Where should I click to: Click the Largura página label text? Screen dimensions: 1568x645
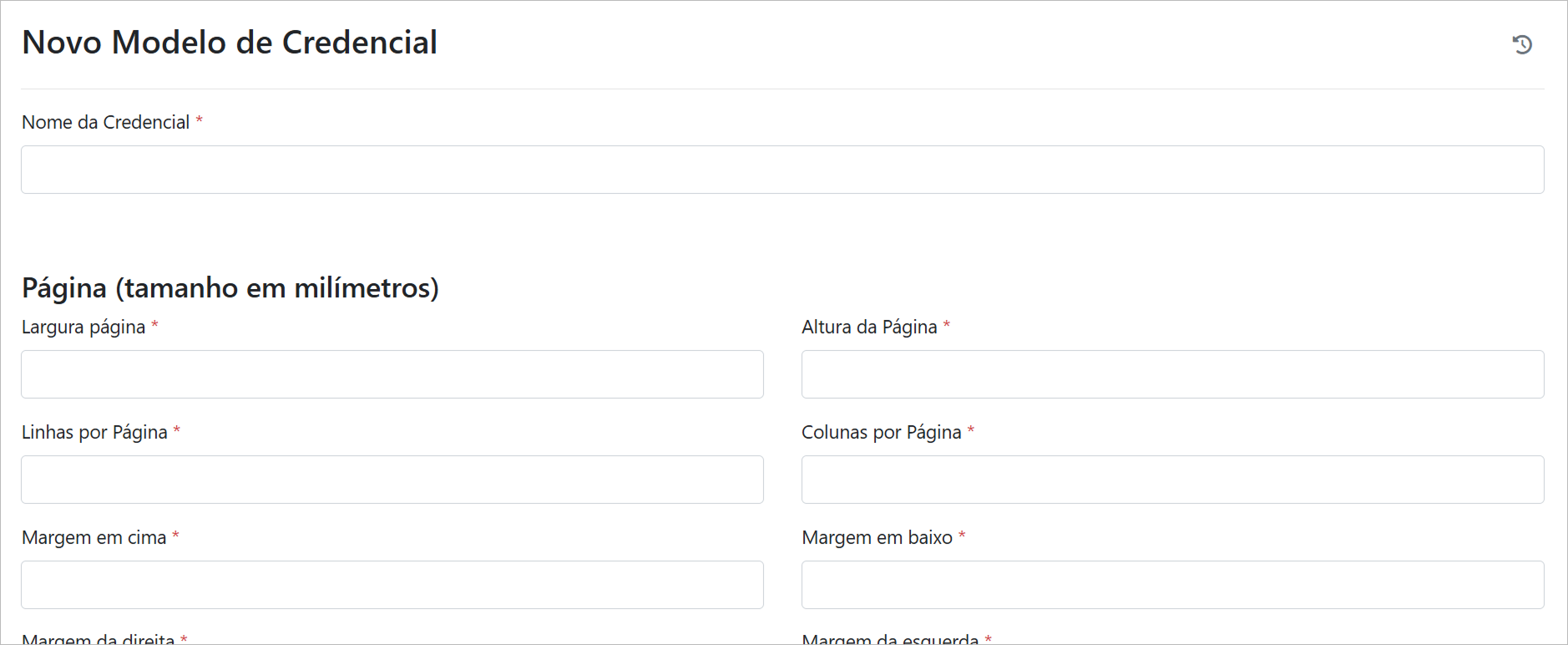pyautogui.click(x=83, y=328)
